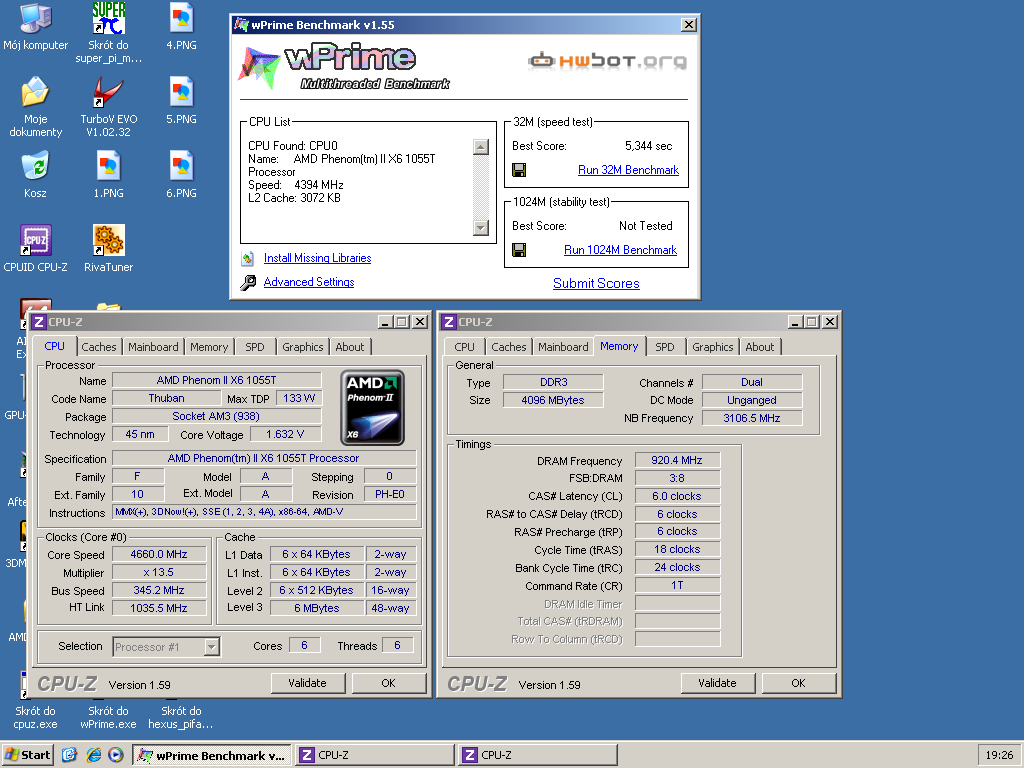Select second CPU-Z taskbar button

click(538, 755)
